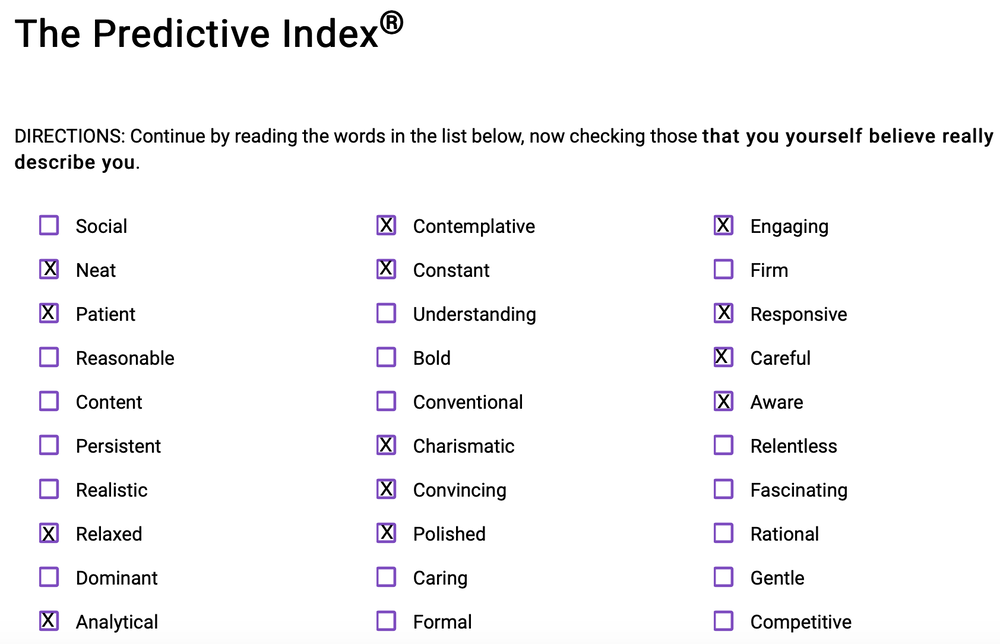Check the Bold checkbox
This screenshot has height=644, width=1000.
pyautogui.click(x=386, y=358)
